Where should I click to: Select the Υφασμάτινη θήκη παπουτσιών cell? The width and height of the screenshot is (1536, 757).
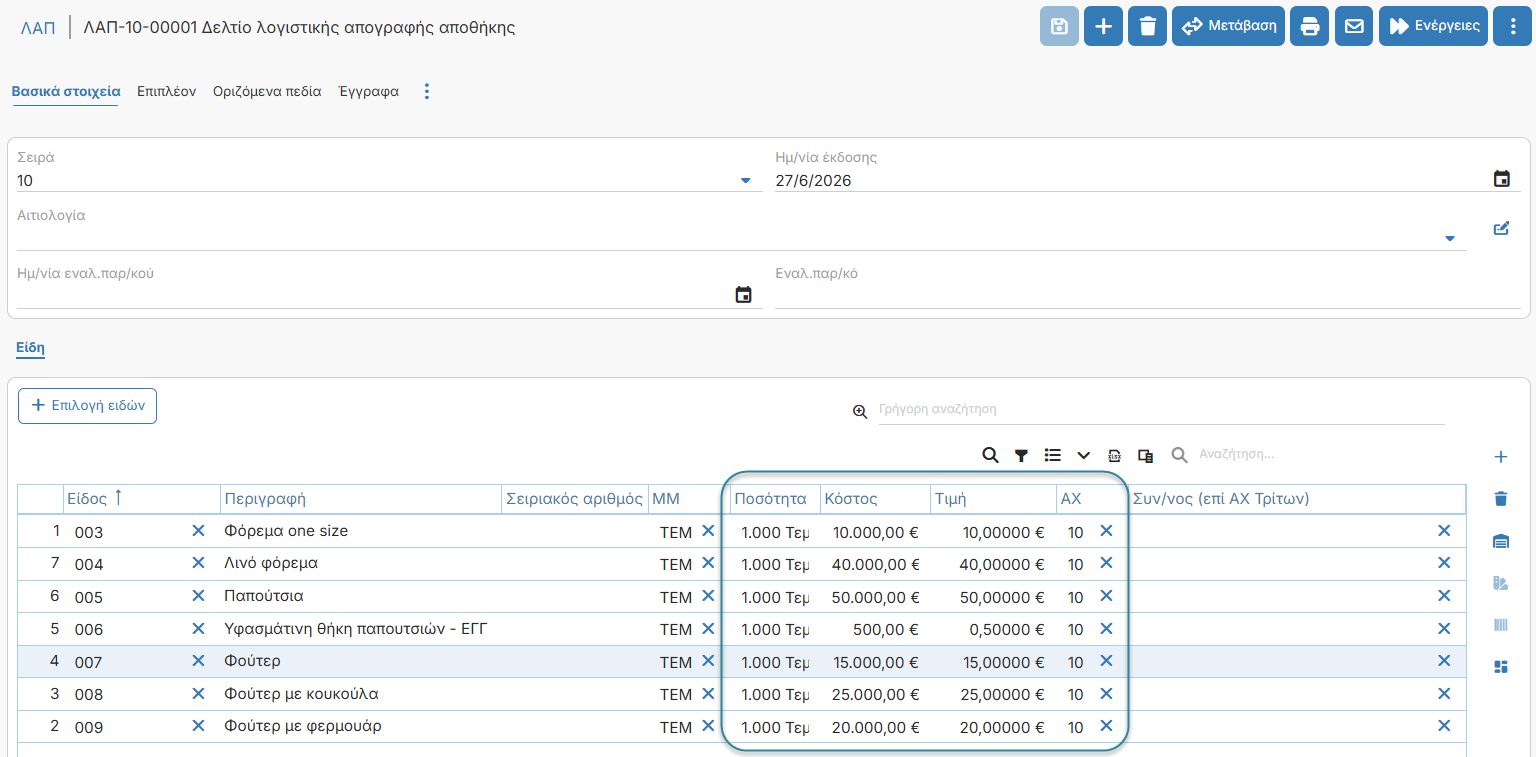pyautogui.click(x=360, y=629)
